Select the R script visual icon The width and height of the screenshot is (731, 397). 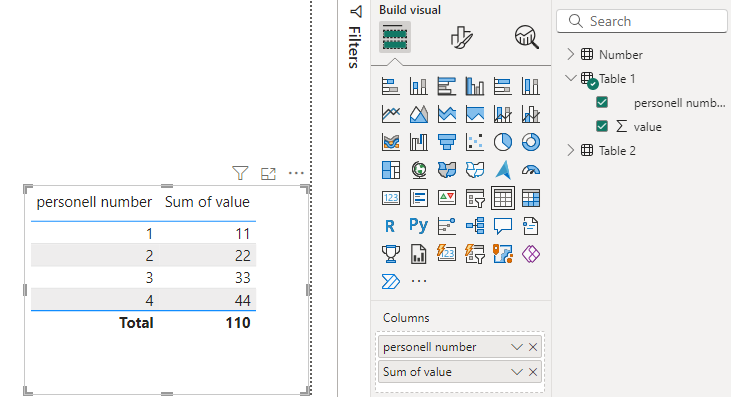[x=390, y=226]
